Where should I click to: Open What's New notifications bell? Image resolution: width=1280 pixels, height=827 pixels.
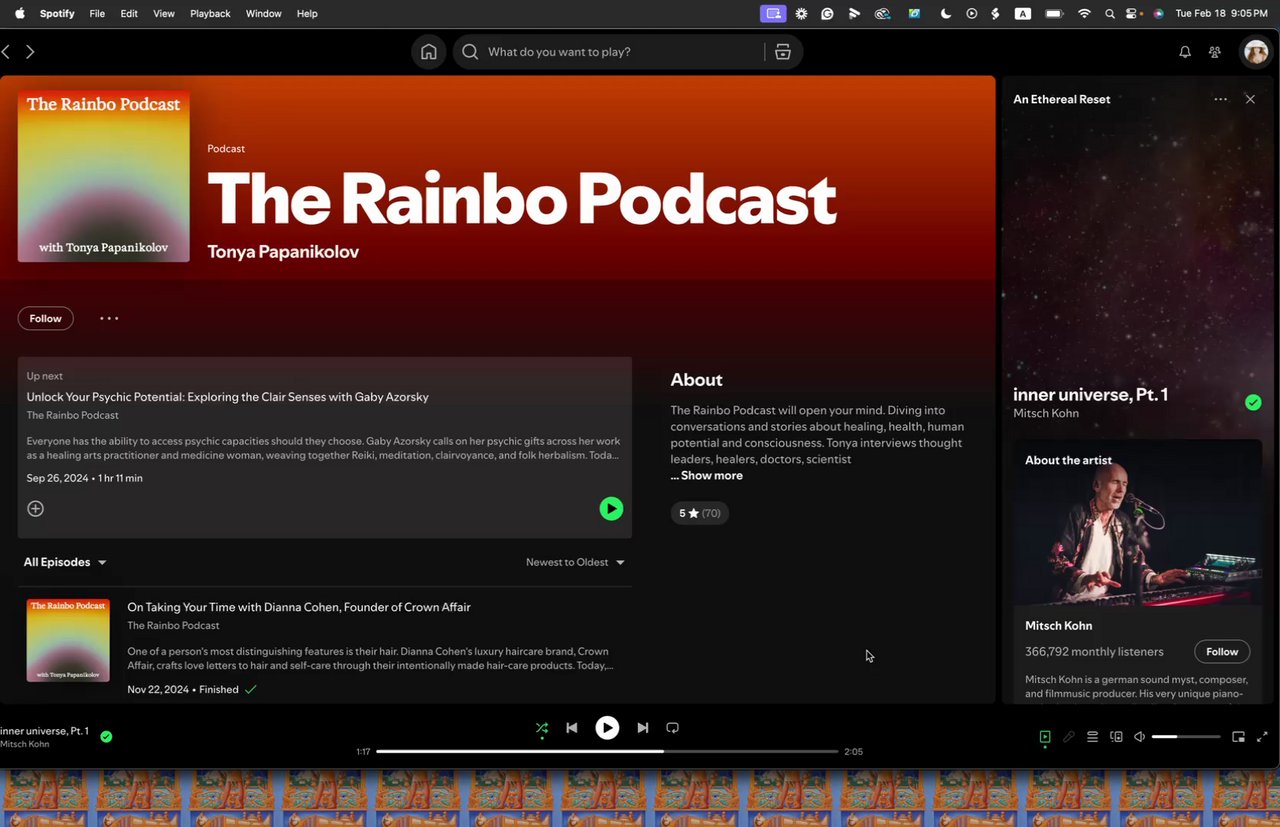pyautogui.click(x=1185, y=52)
